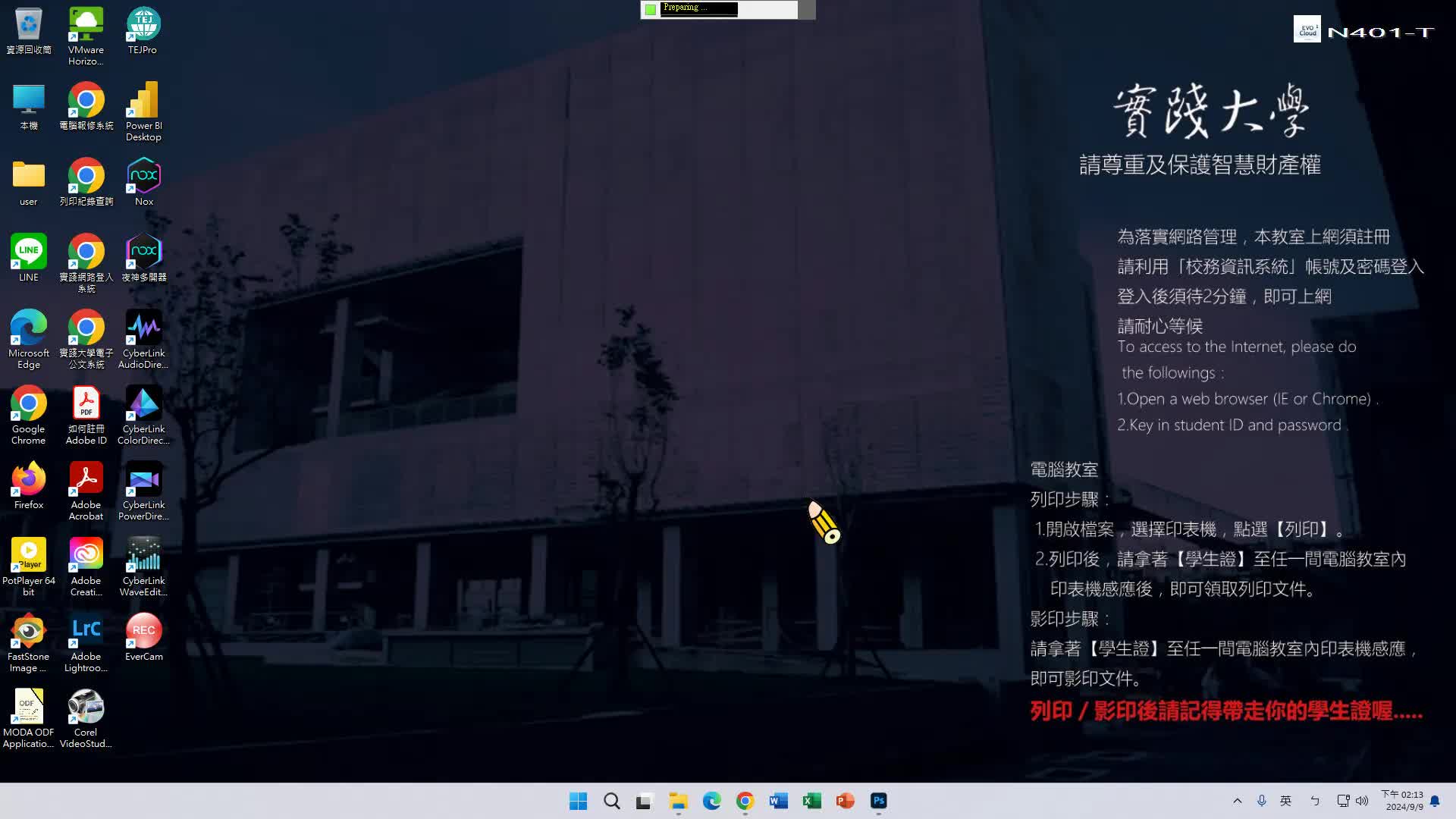This screenshot has width=1456, height=819.
Task: Expand the hidden tray icons chevron
Action: (1237, 801)
